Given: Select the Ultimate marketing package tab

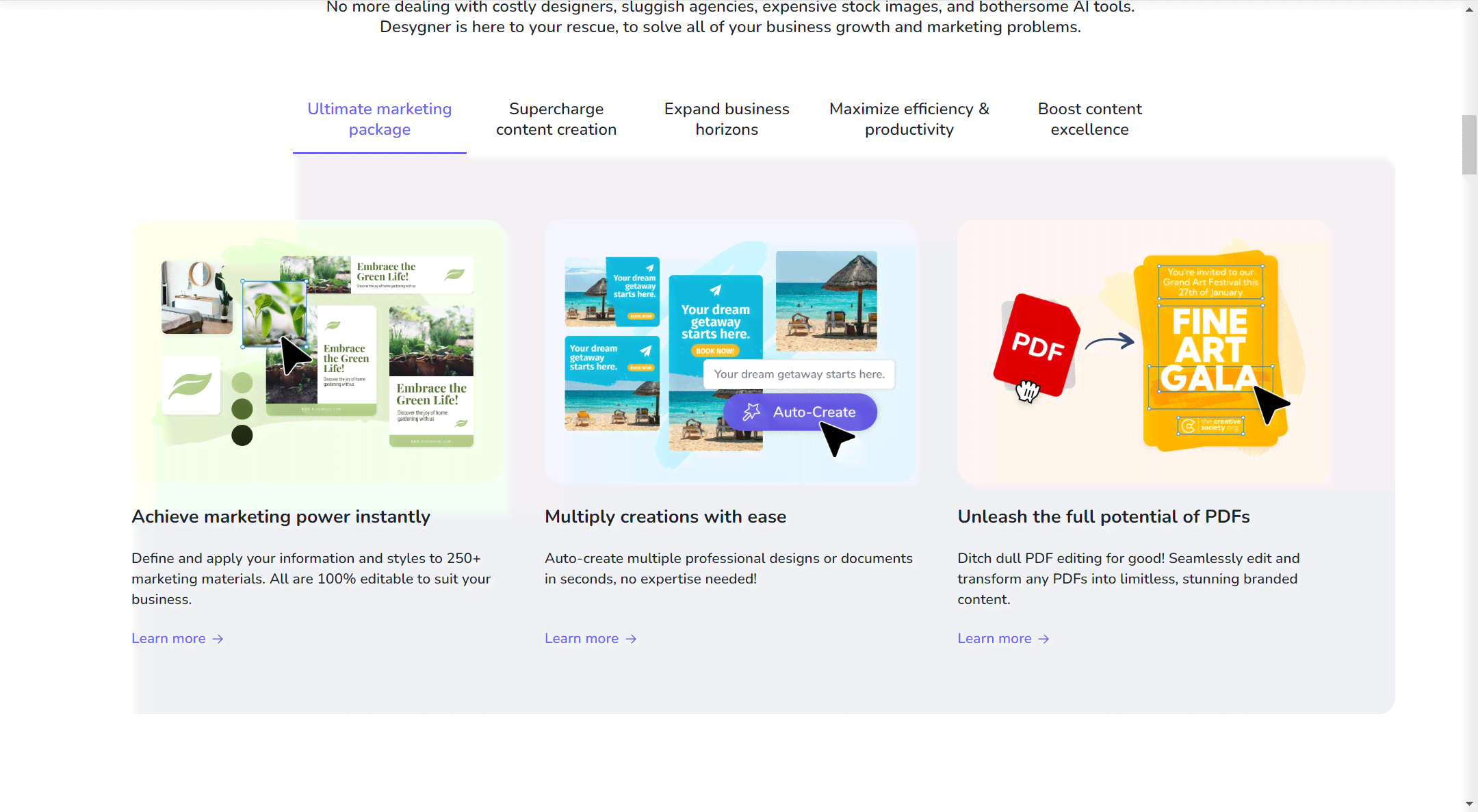Looking at the screenshot, I should (x=379, y=119).
